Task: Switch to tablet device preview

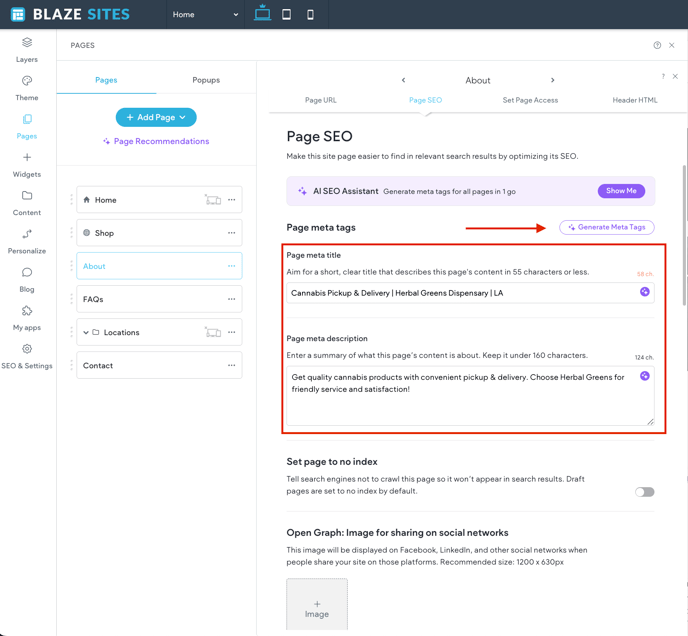Action: tap(286, 15)
